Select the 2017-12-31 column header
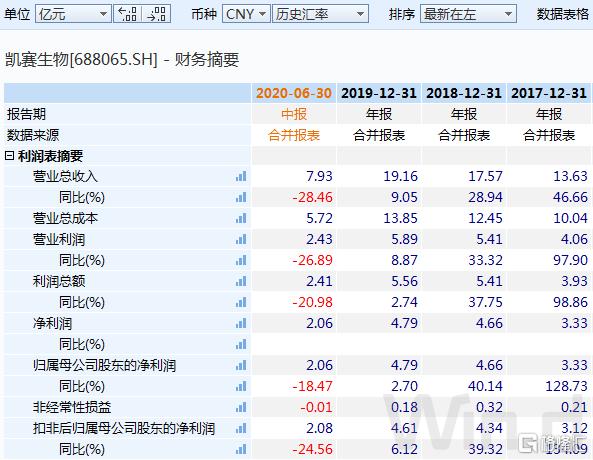 pyautogui.click(x=549, y=93)
